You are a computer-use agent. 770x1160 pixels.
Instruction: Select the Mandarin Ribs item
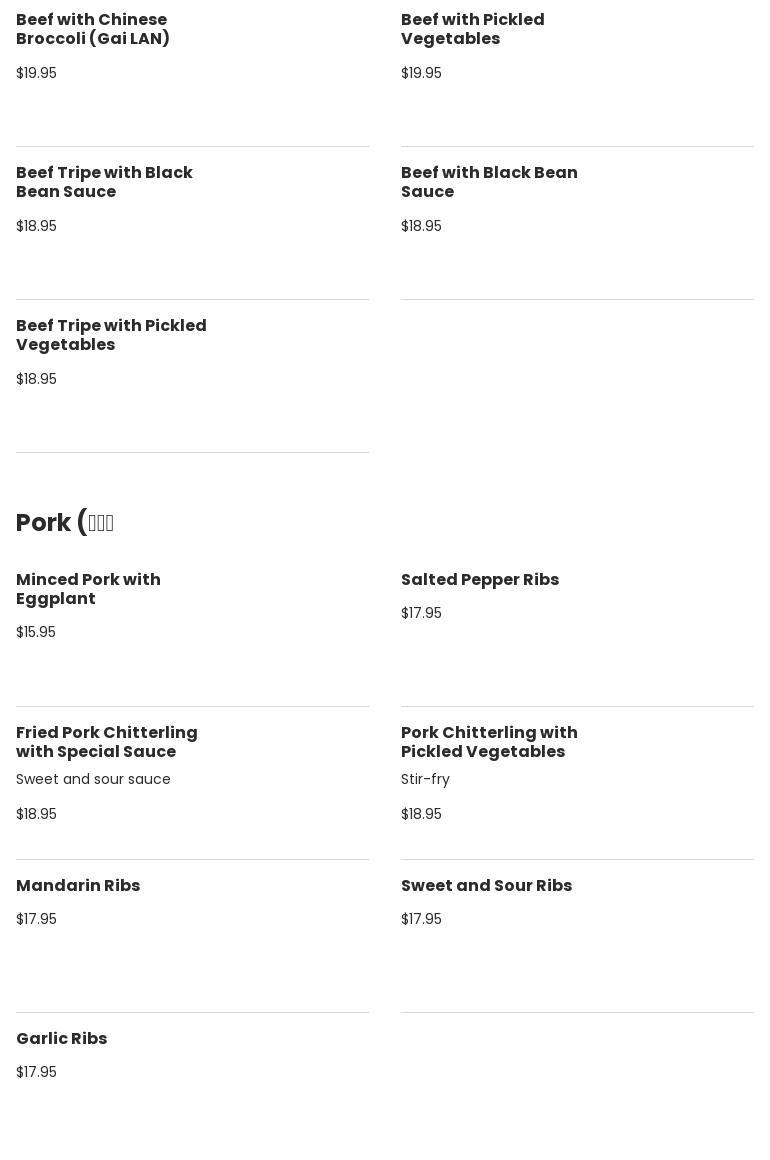[78, 886]
